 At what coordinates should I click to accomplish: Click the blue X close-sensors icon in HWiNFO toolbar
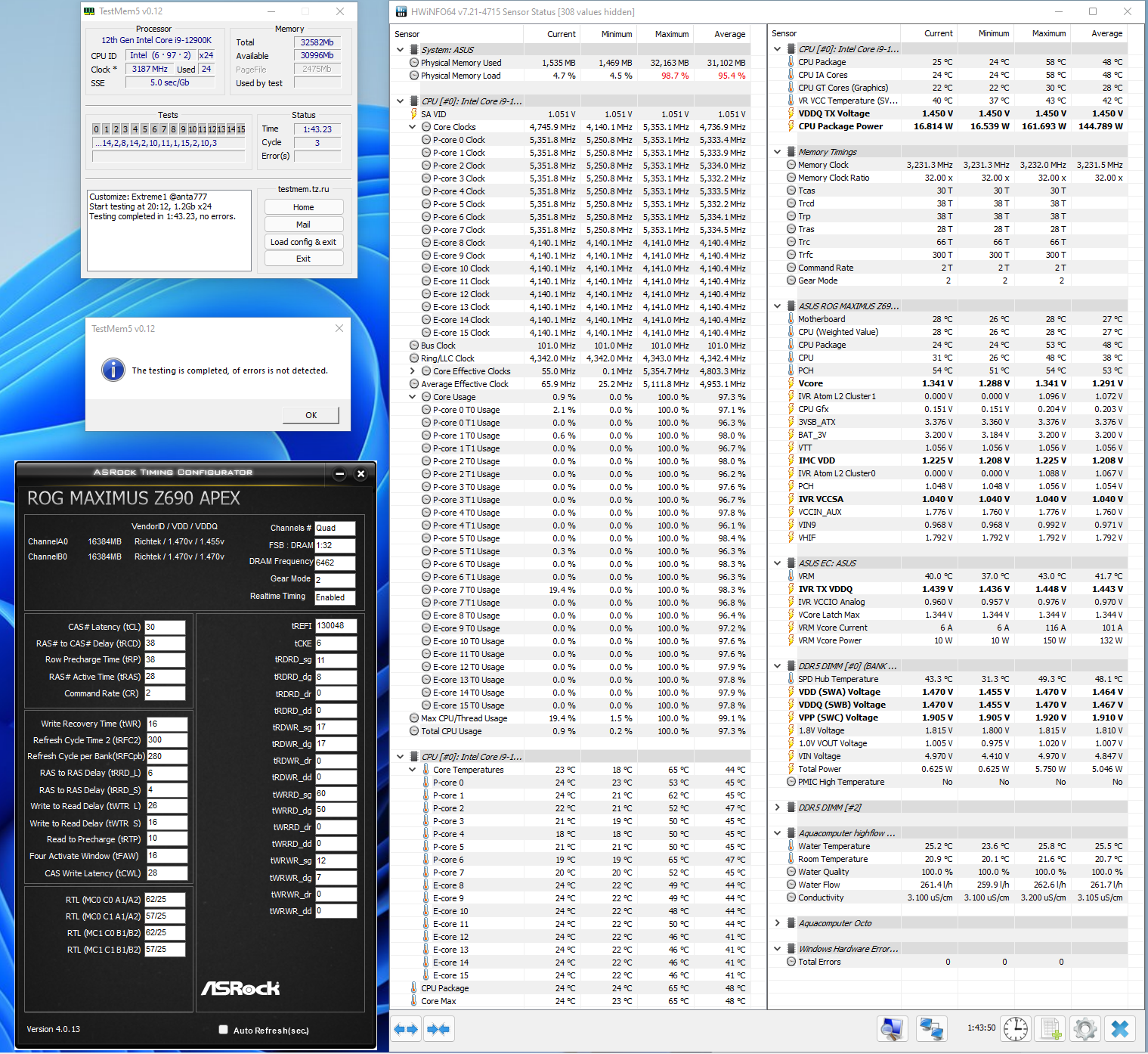1120,1029
